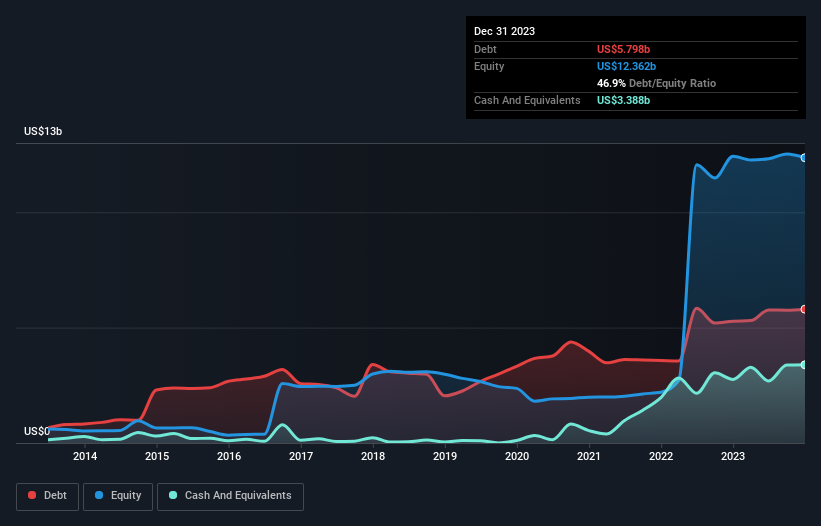Screen dimensions: 821x526
Task: Click the 2021 x-axis label
Action: coord(589,456)
